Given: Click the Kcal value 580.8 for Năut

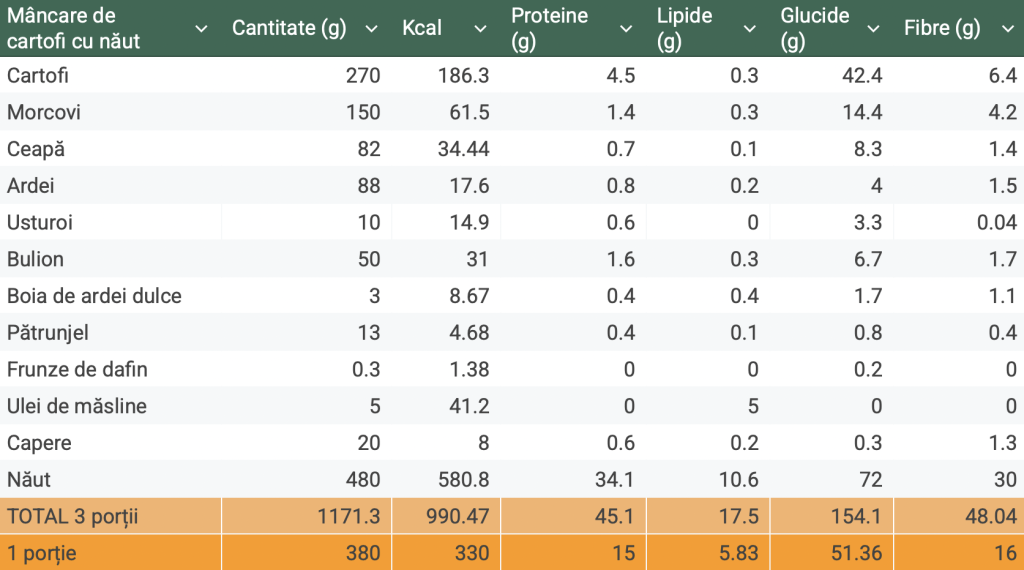Looking at the screenshot, I should pos(462,479).
